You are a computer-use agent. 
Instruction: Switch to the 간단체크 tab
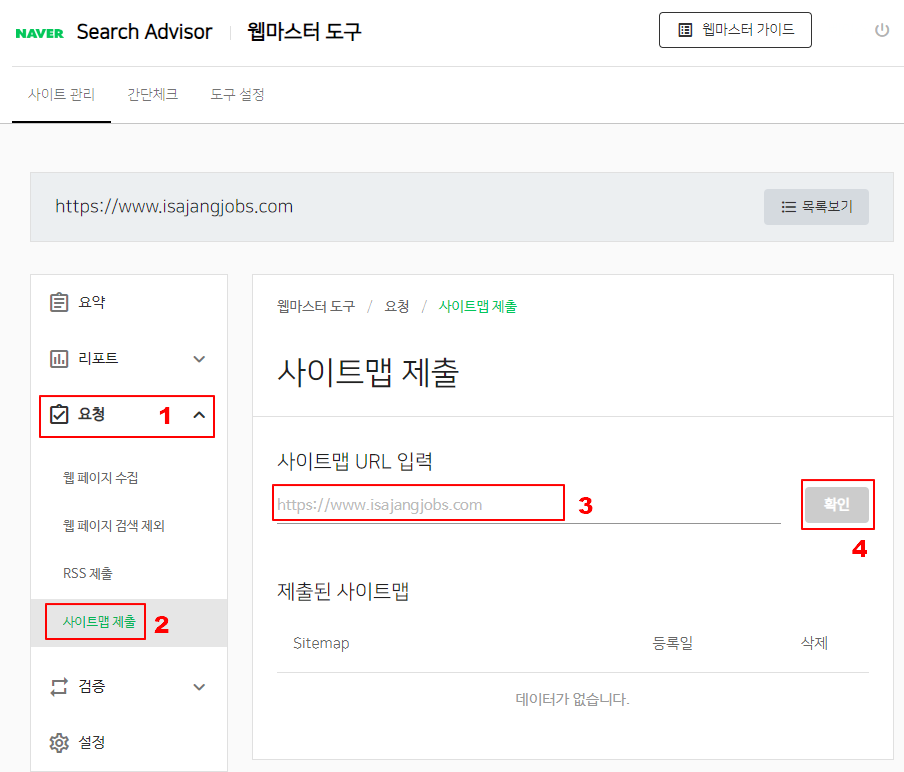tap(152, 95)
